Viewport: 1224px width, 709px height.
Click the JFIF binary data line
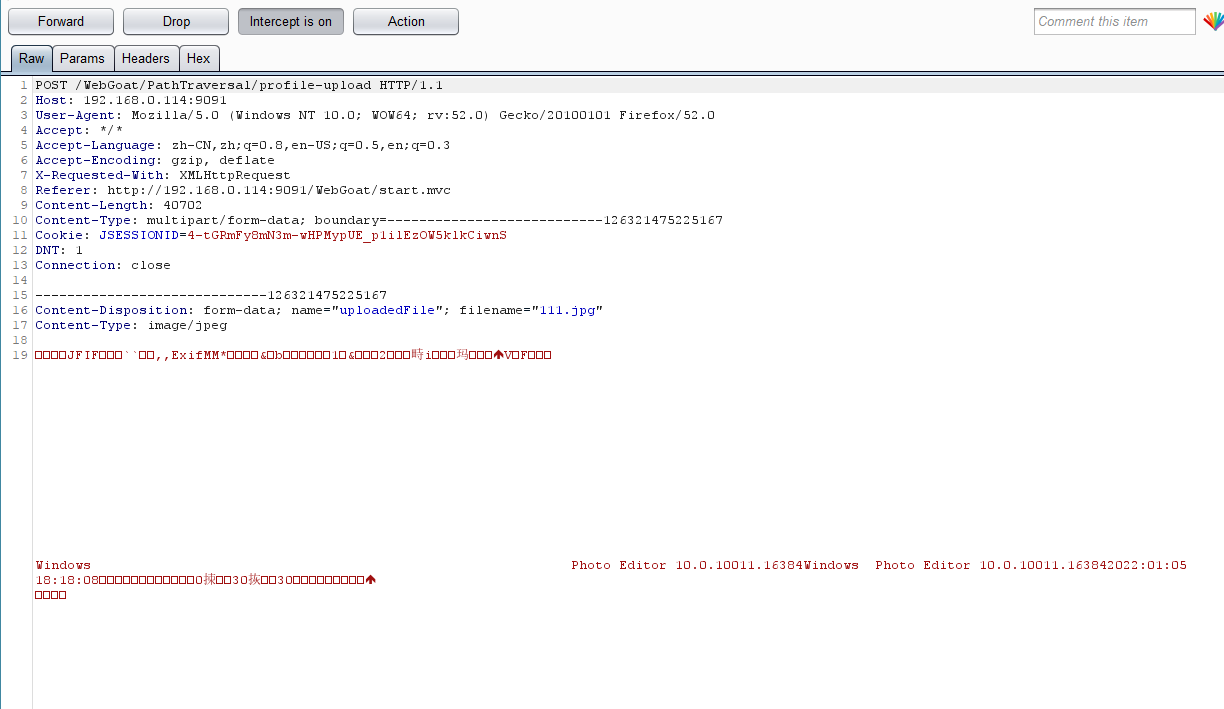[x=293, y=355]
